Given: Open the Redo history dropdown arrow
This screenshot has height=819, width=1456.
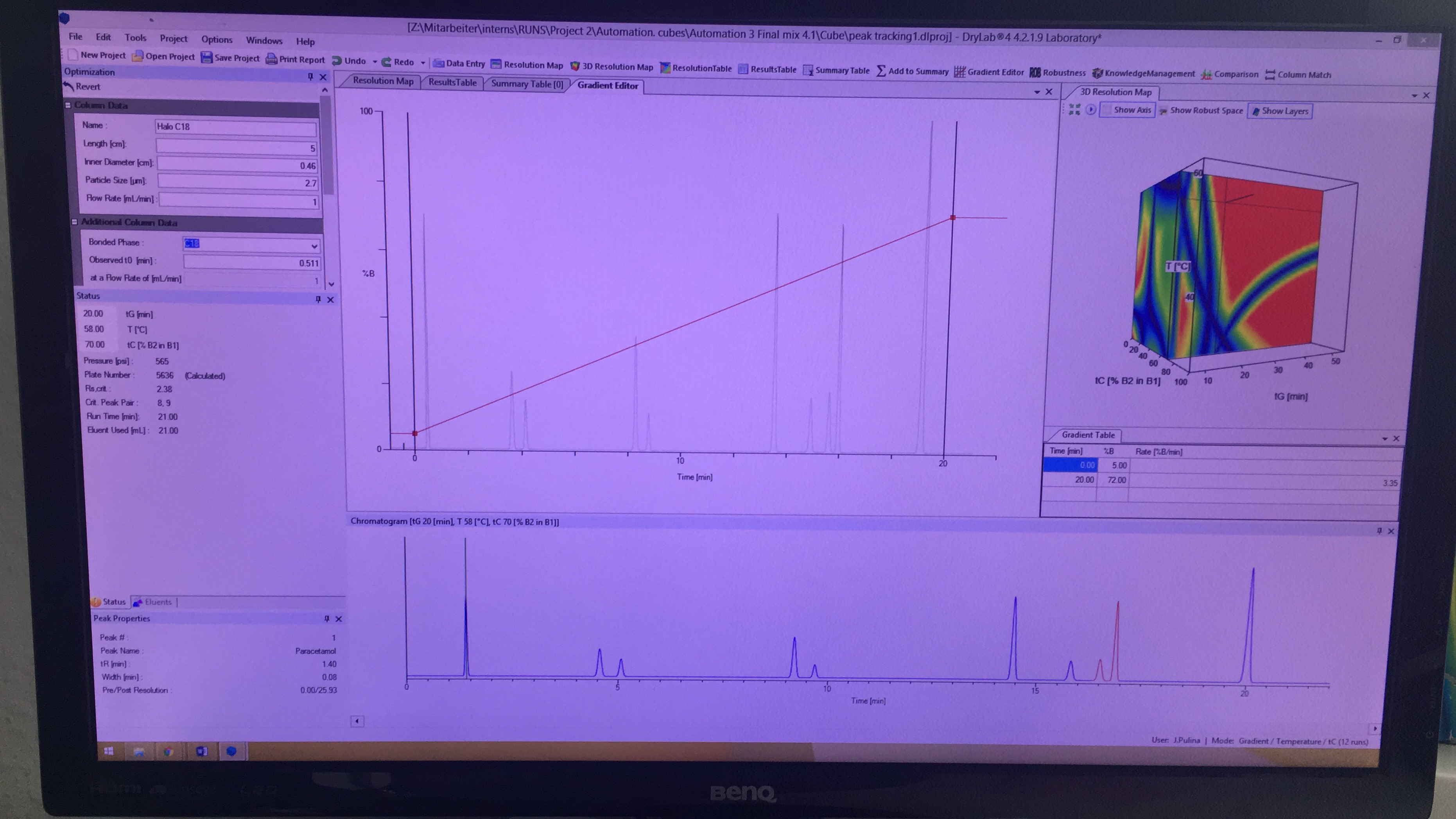Looking at the screenshot, I should pyautogui.click(x=422, y=63).
